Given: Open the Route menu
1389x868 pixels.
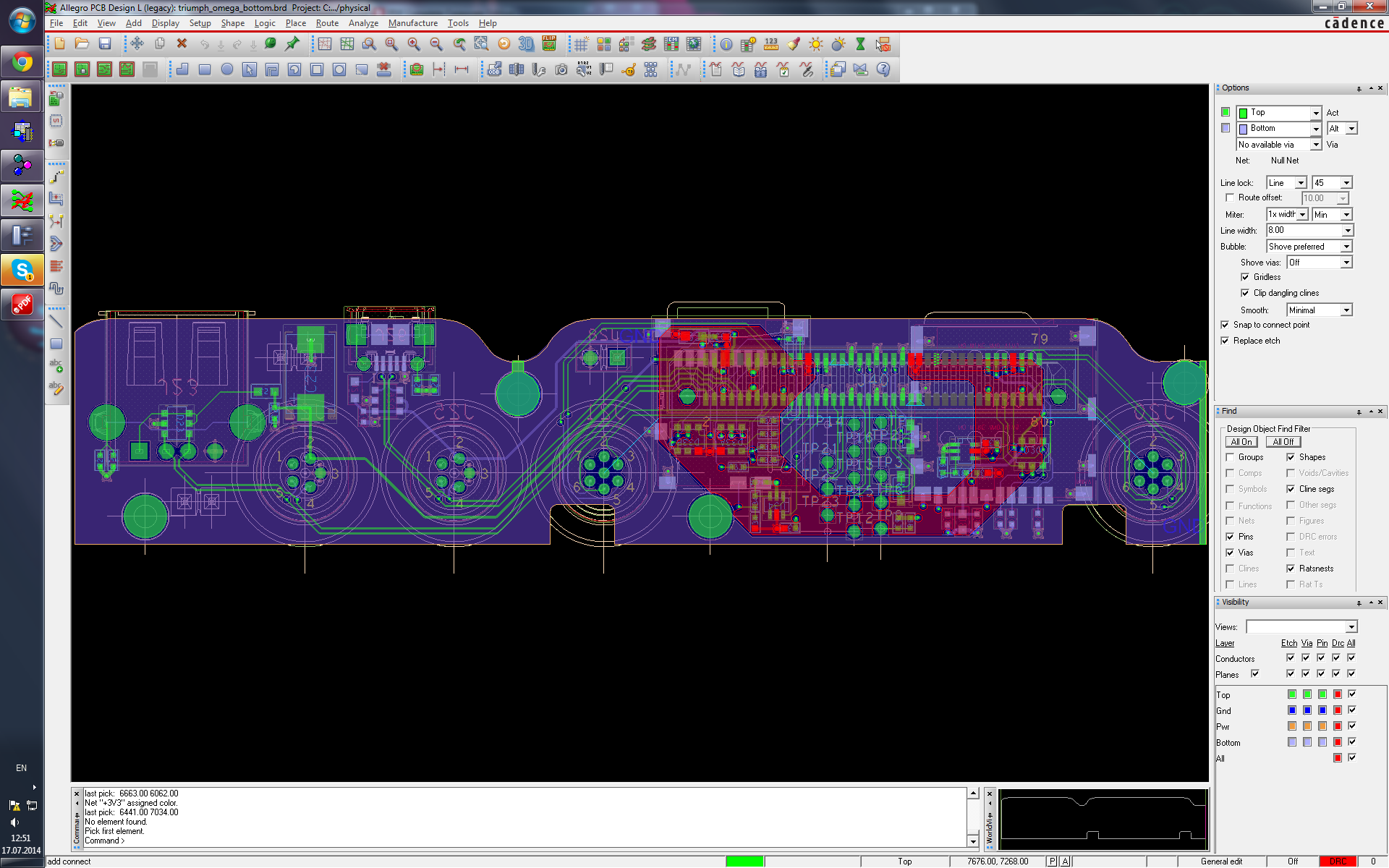Looking at the screenshot, I should (327, 23).
